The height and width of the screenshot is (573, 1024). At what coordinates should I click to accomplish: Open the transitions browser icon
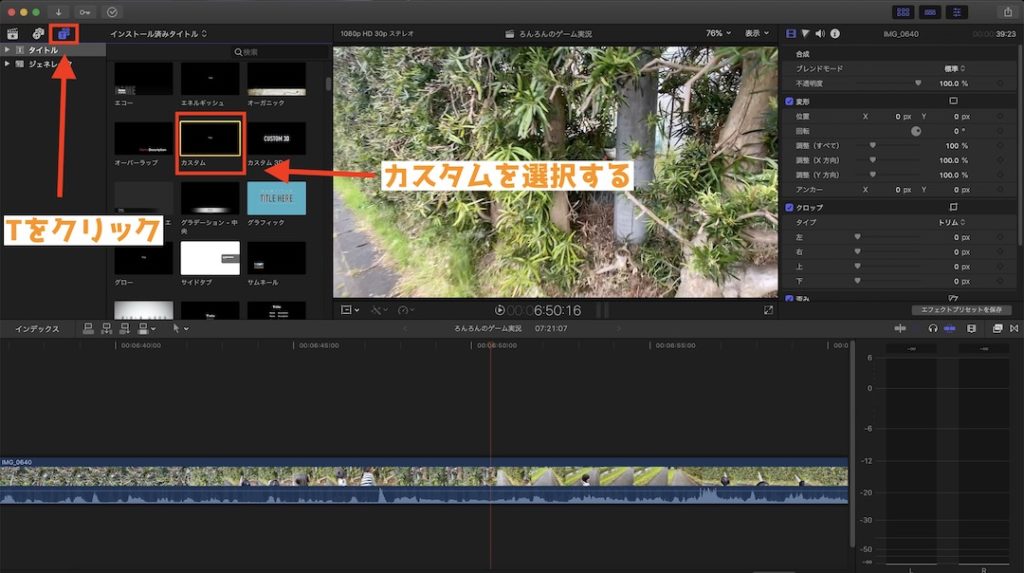tap(1014, 329)
